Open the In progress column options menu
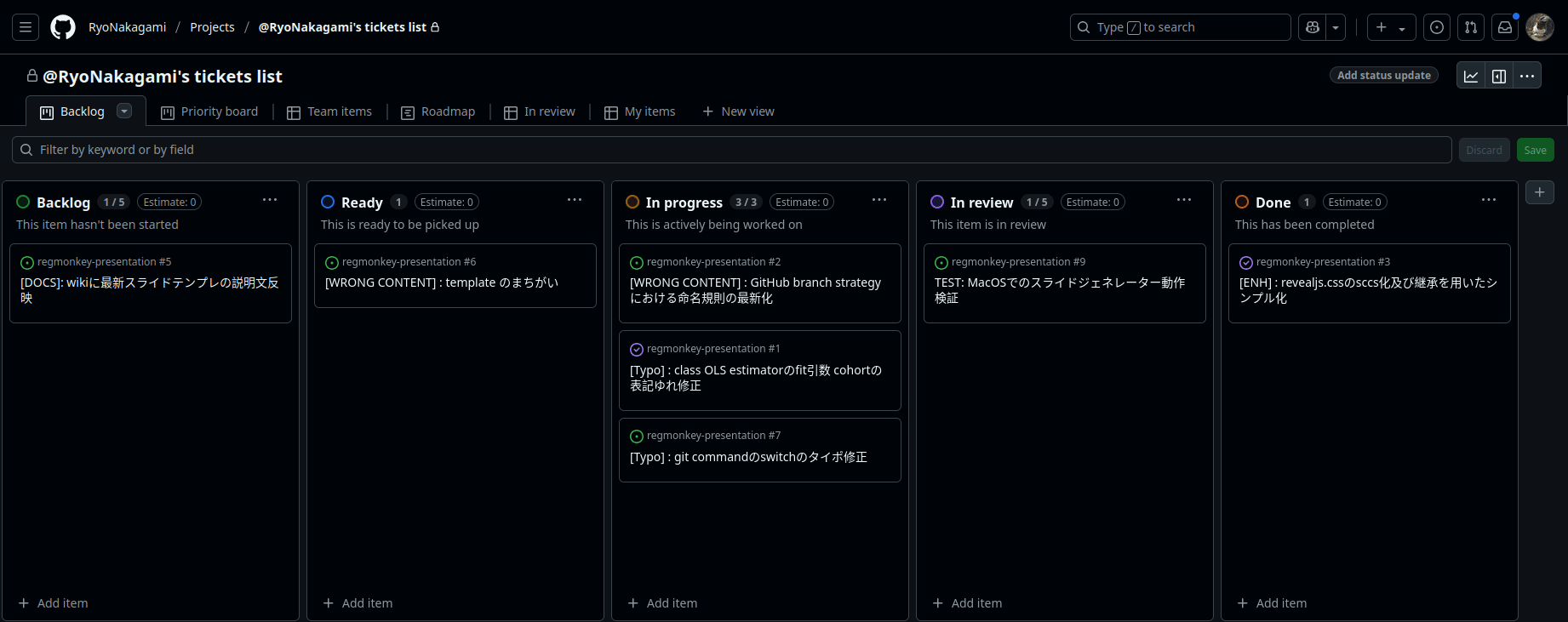Screen dimensions: 1568x622 pos(879,200)
